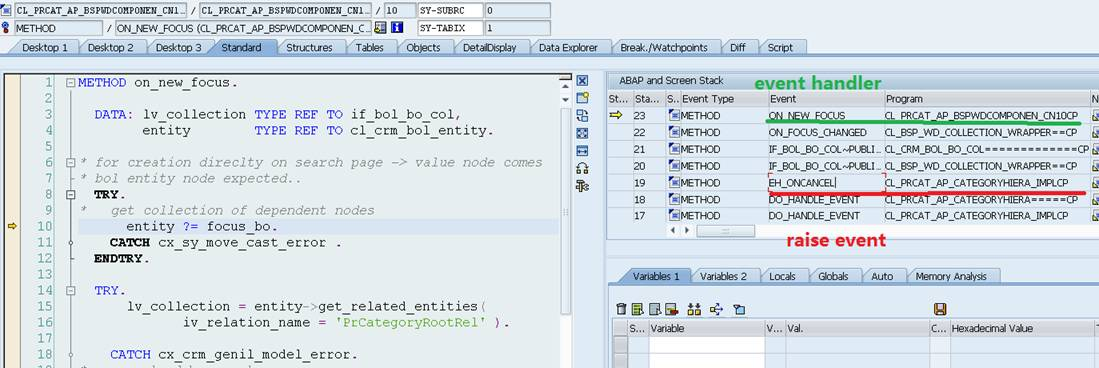
Task: Open the Structures tab
Action: click(x=309, y=48)
